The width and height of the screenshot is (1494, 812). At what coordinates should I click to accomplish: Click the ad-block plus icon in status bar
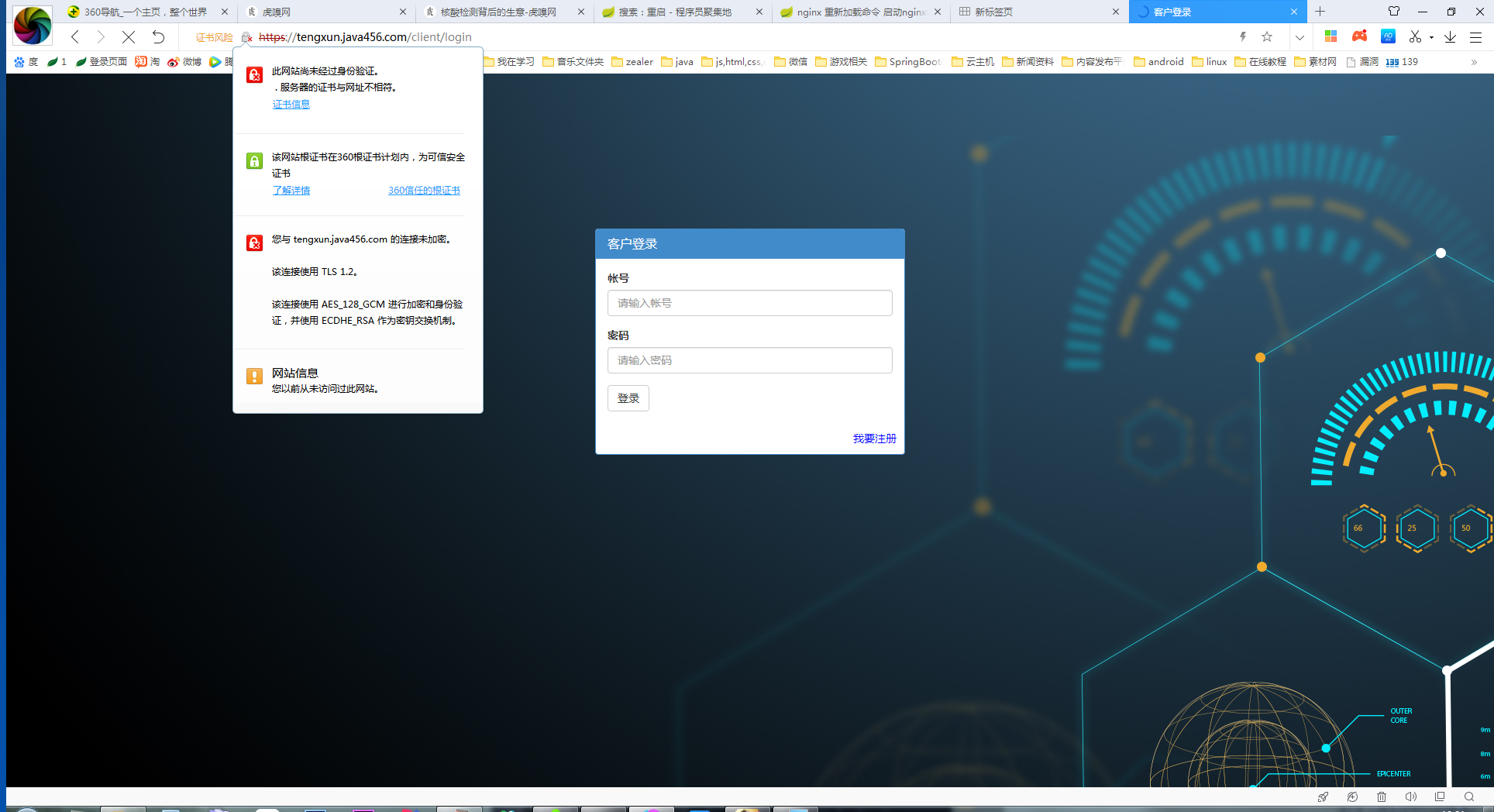[1352, 797]
